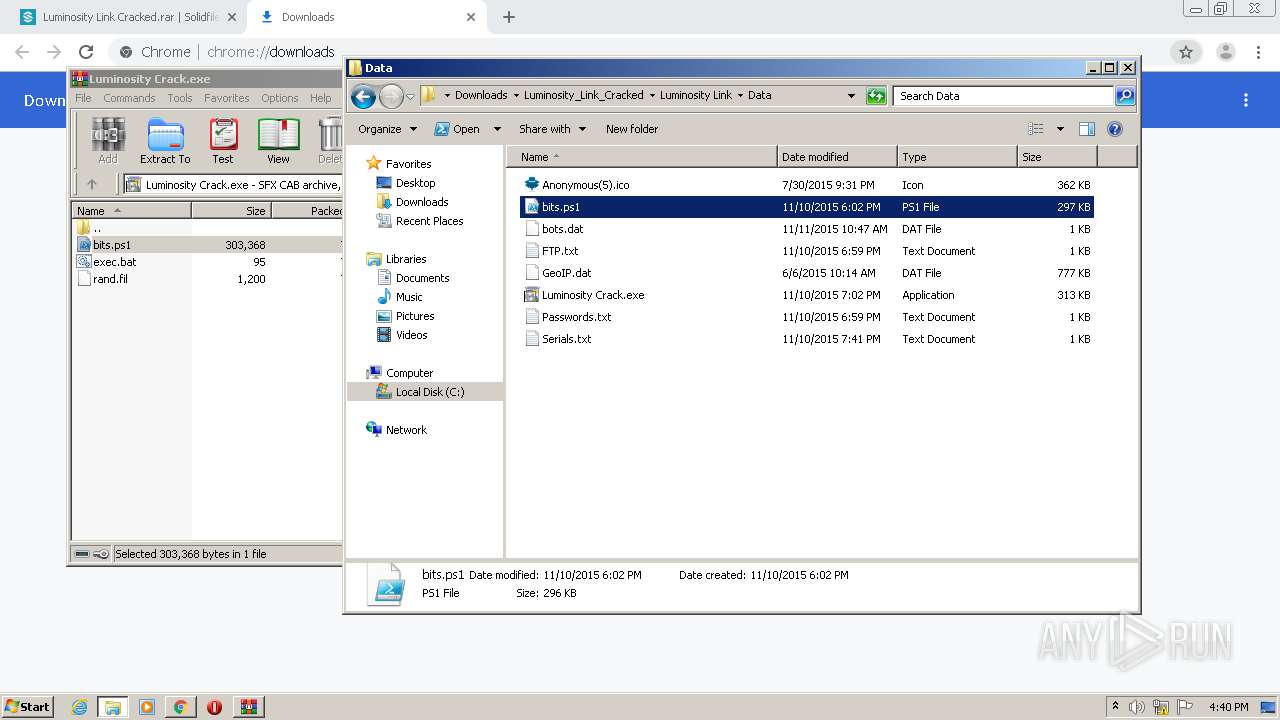This screenshot has width=1280, height=720.
Task: Click Luminosity Link breadcrumb segment
Action: pyautogui.click(x=696, y=95)
